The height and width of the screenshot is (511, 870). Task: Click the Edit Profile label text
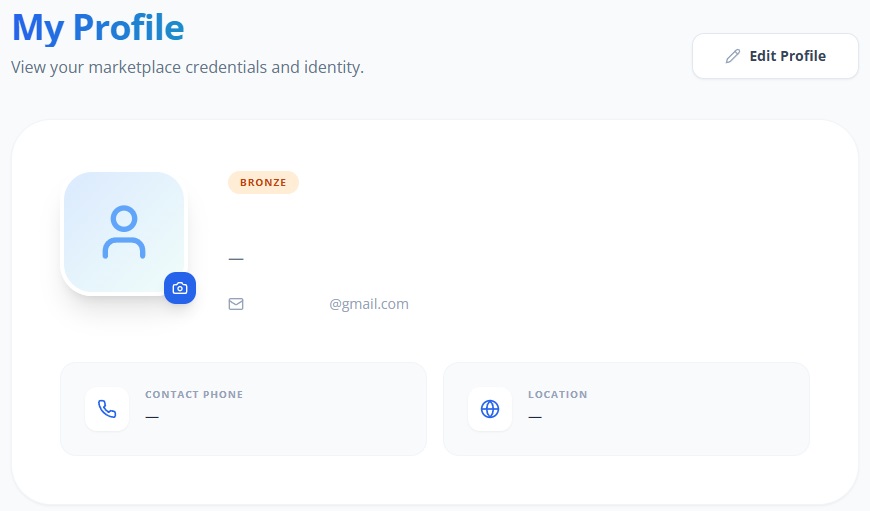point(788,56)
